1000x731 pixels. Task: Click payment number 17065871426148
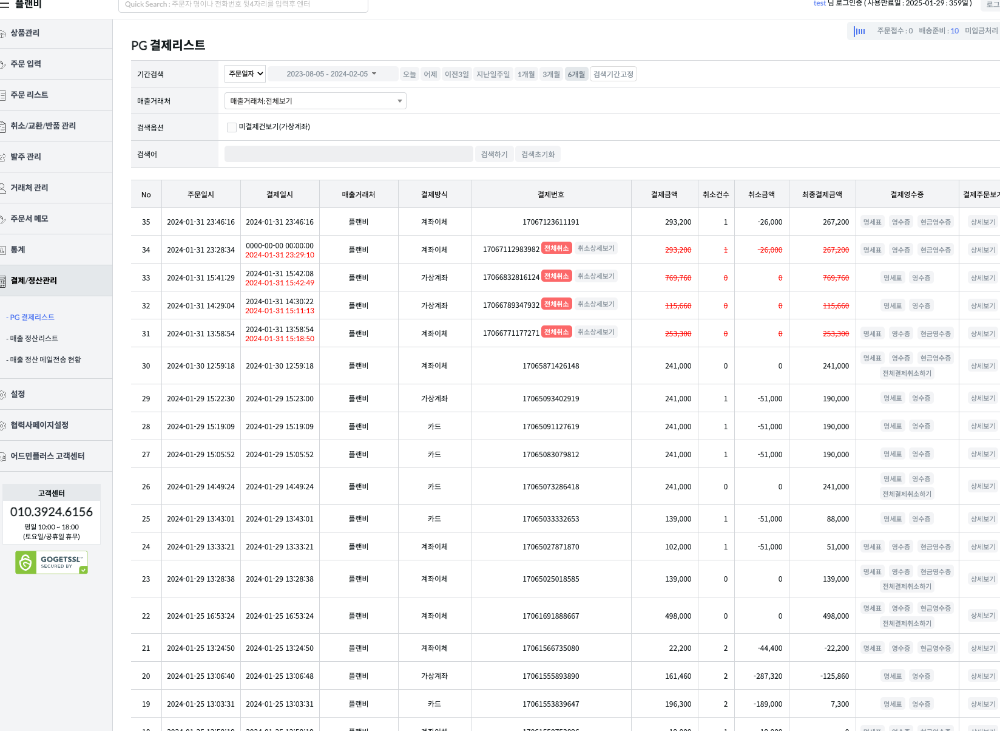click(551, 366)
